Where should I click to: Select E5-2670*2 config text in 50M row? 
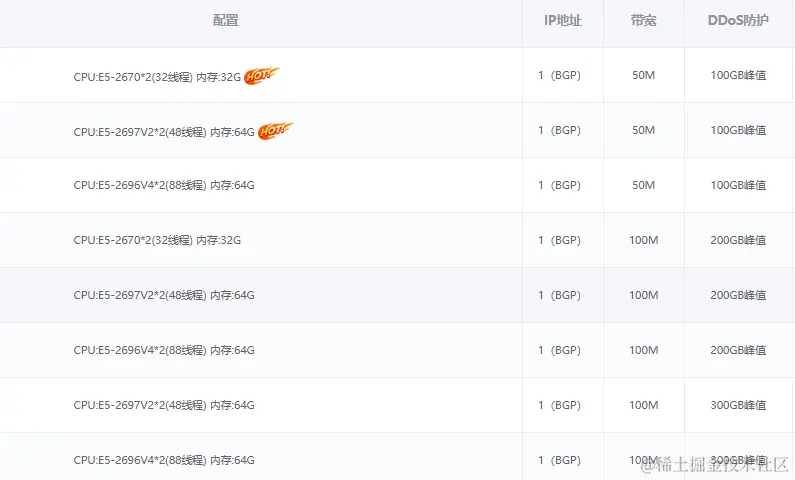click(x=157, y=77)
